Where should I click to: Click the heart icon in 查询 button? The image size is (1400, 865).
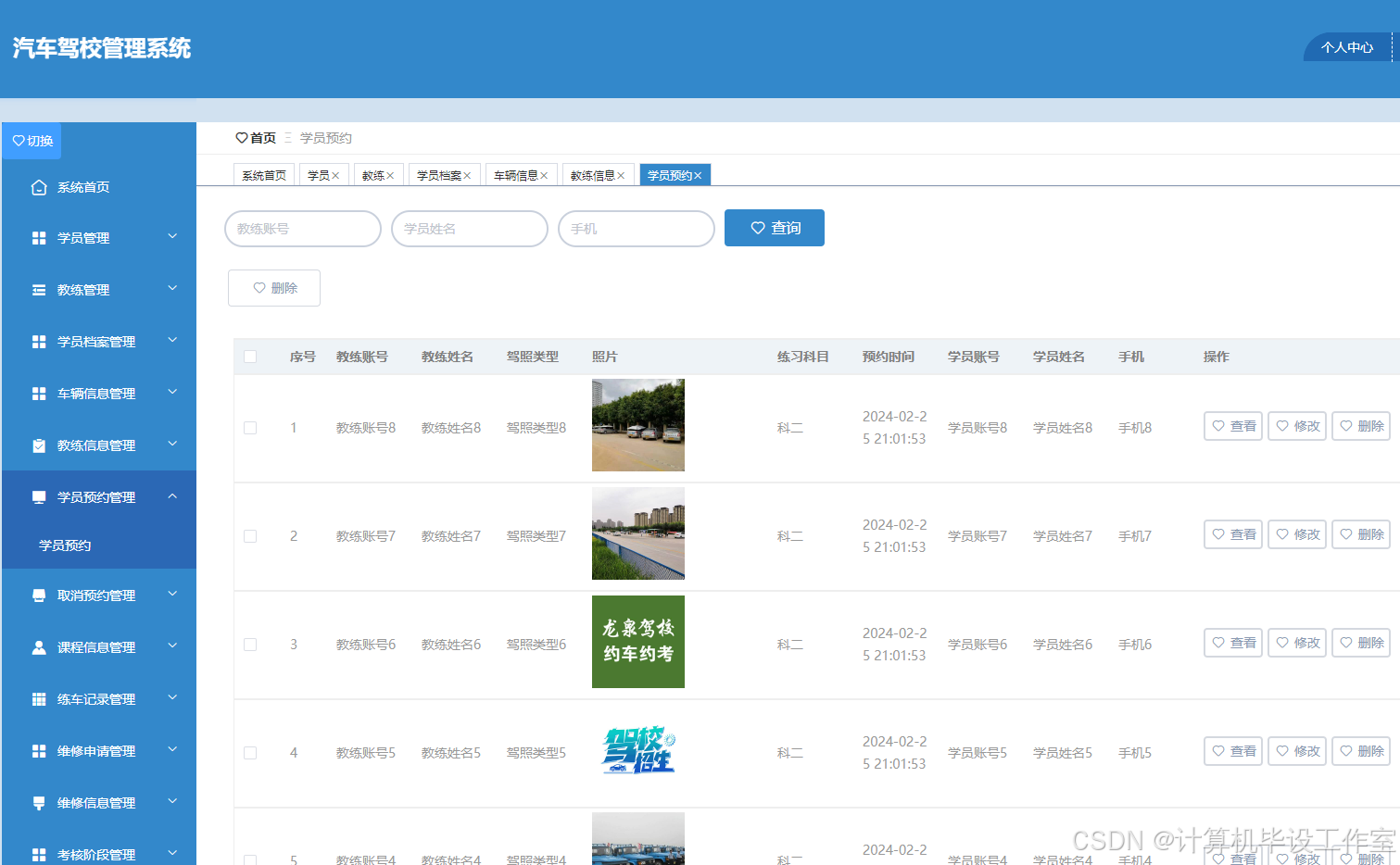pos(758,228)
